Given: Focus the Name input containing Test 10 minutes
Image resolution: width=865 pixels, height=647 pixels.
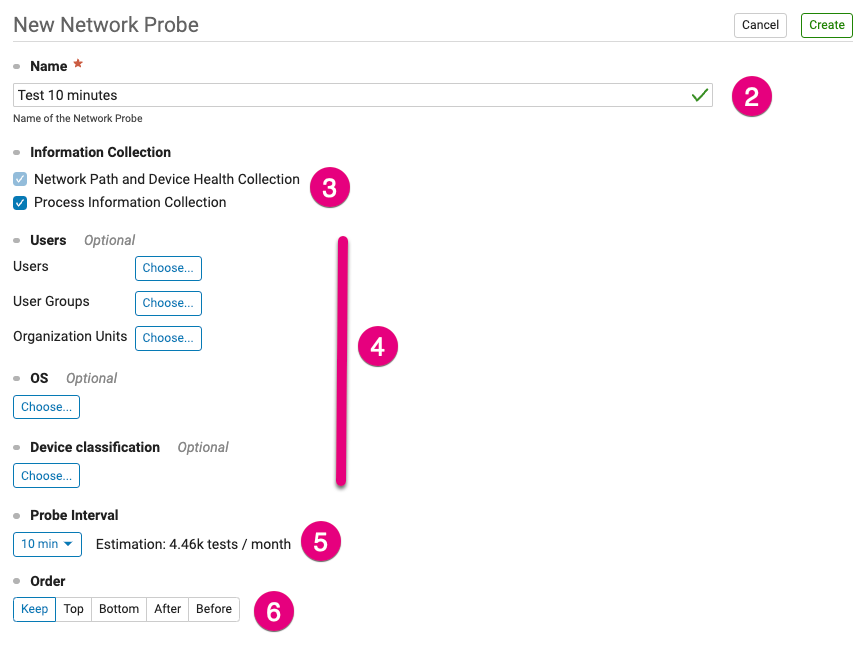Looking at the screenshot, I should point(362,95).
